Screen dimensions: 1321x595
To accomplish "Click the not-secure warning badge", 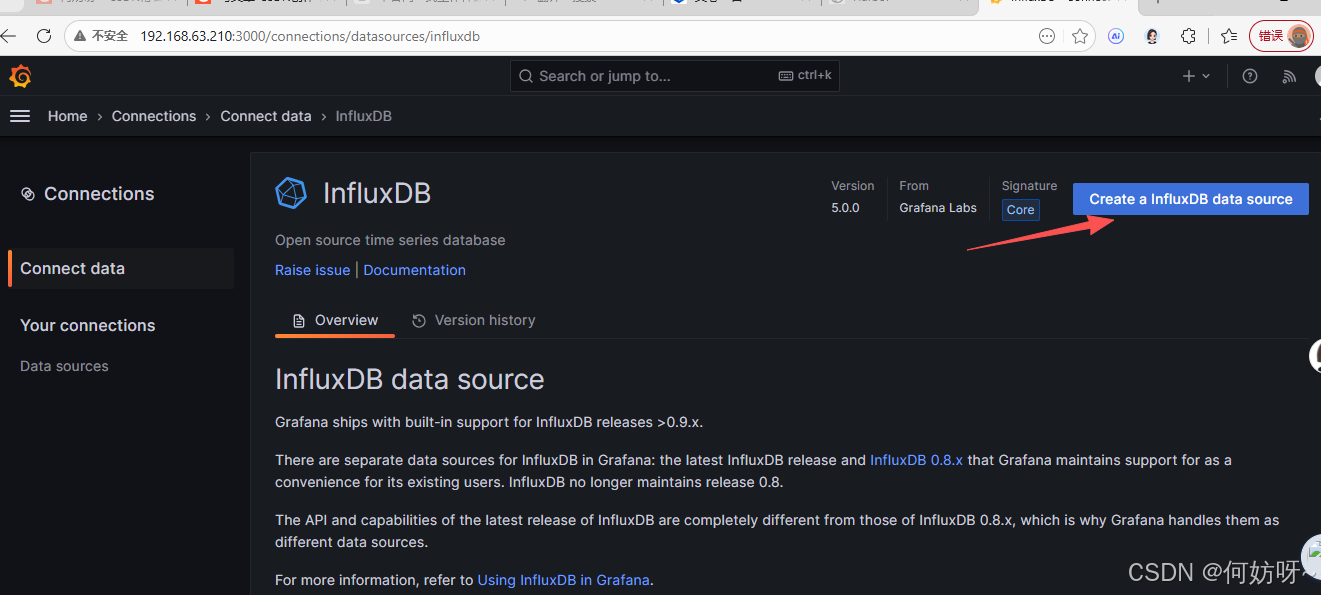I will 101,36.
